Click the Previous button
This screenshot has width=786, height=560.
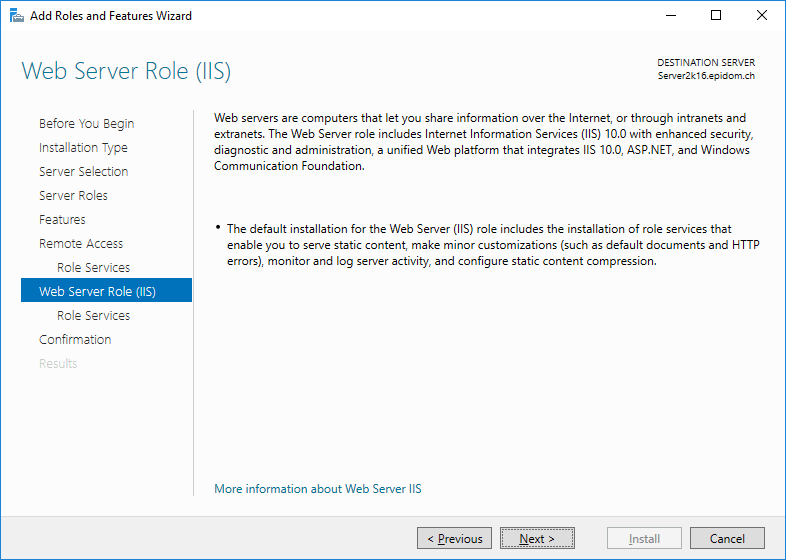click(x=454, y=538)
